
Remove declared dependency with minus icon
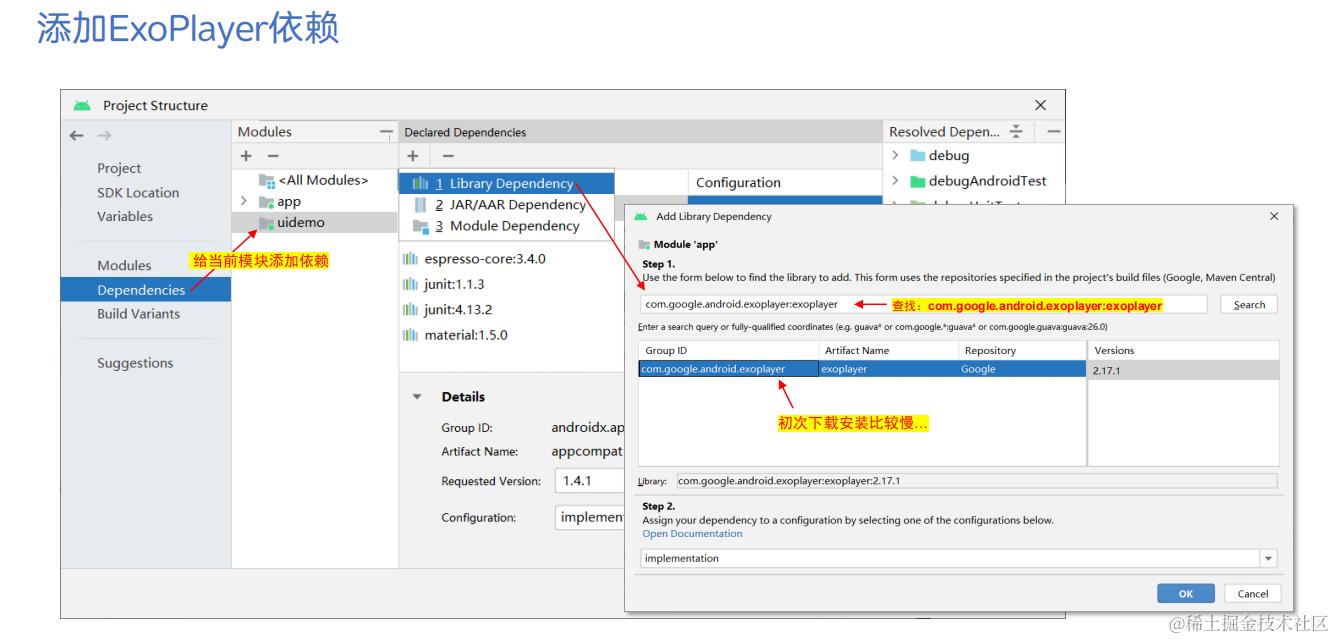448,156
